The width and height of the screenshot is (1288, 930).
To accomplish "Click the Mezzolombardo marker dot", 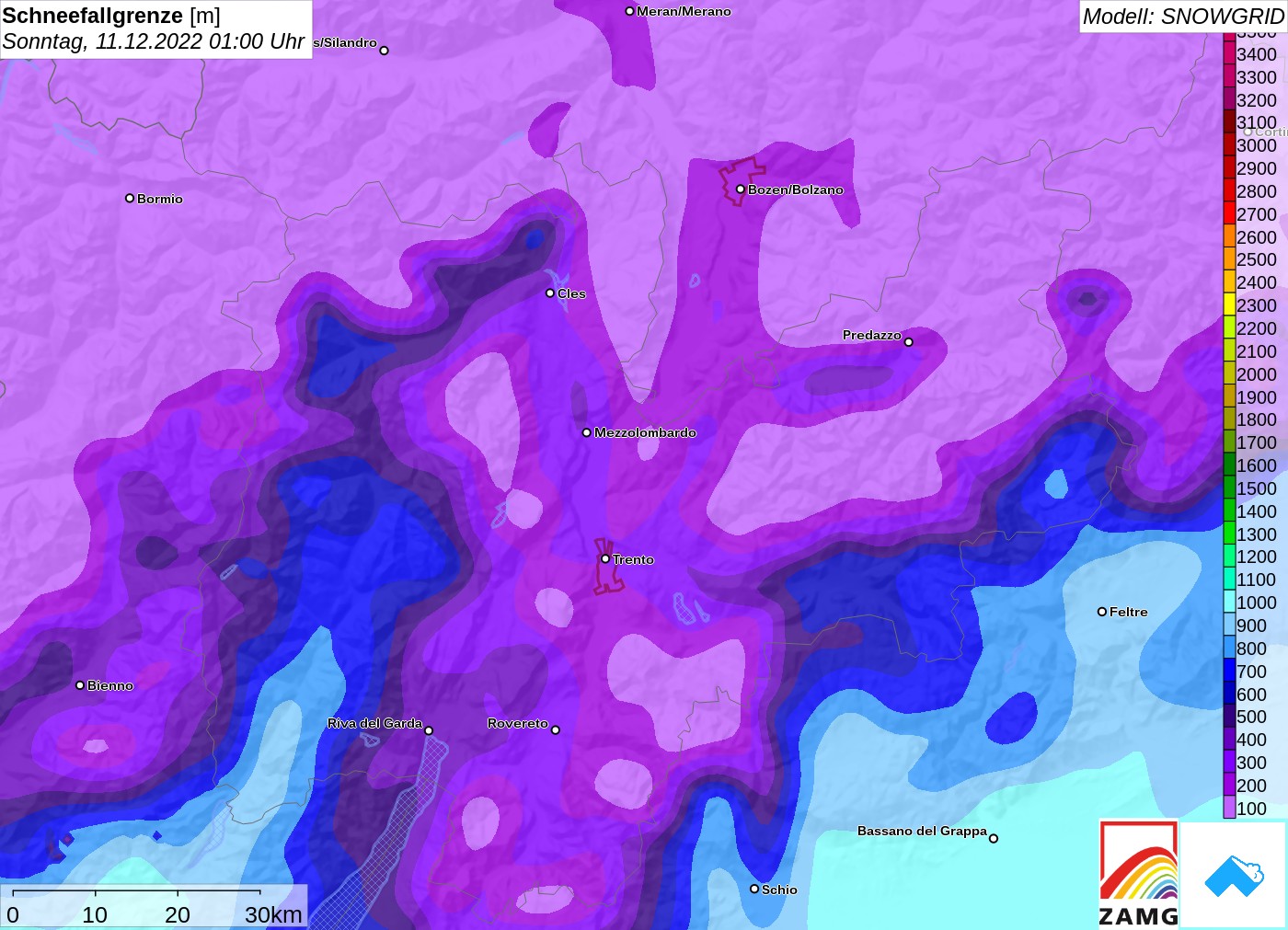I will click(587, 432).
